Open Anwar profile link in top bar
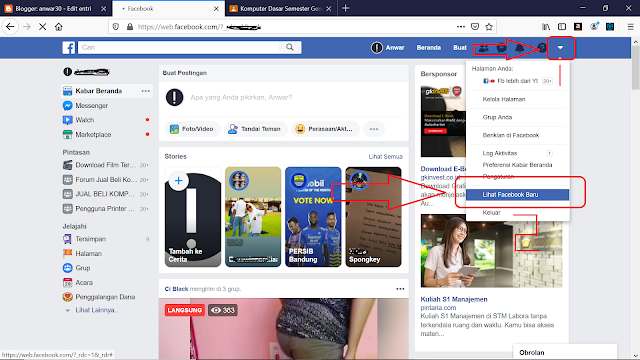The height and width of the screenshot is (360, 640). point(388,48)
